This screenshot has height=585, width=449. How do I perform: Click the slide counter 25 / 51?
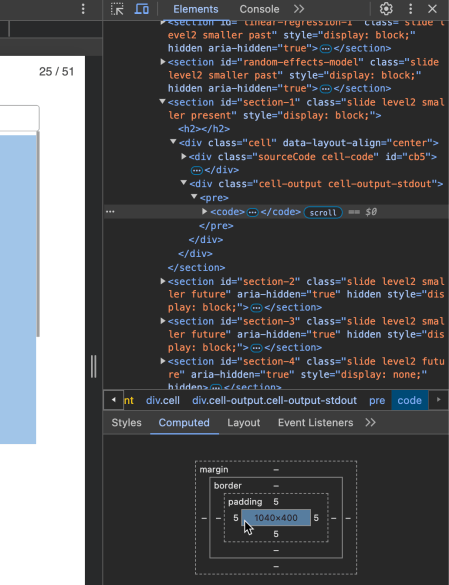click(x=56, y=71)
